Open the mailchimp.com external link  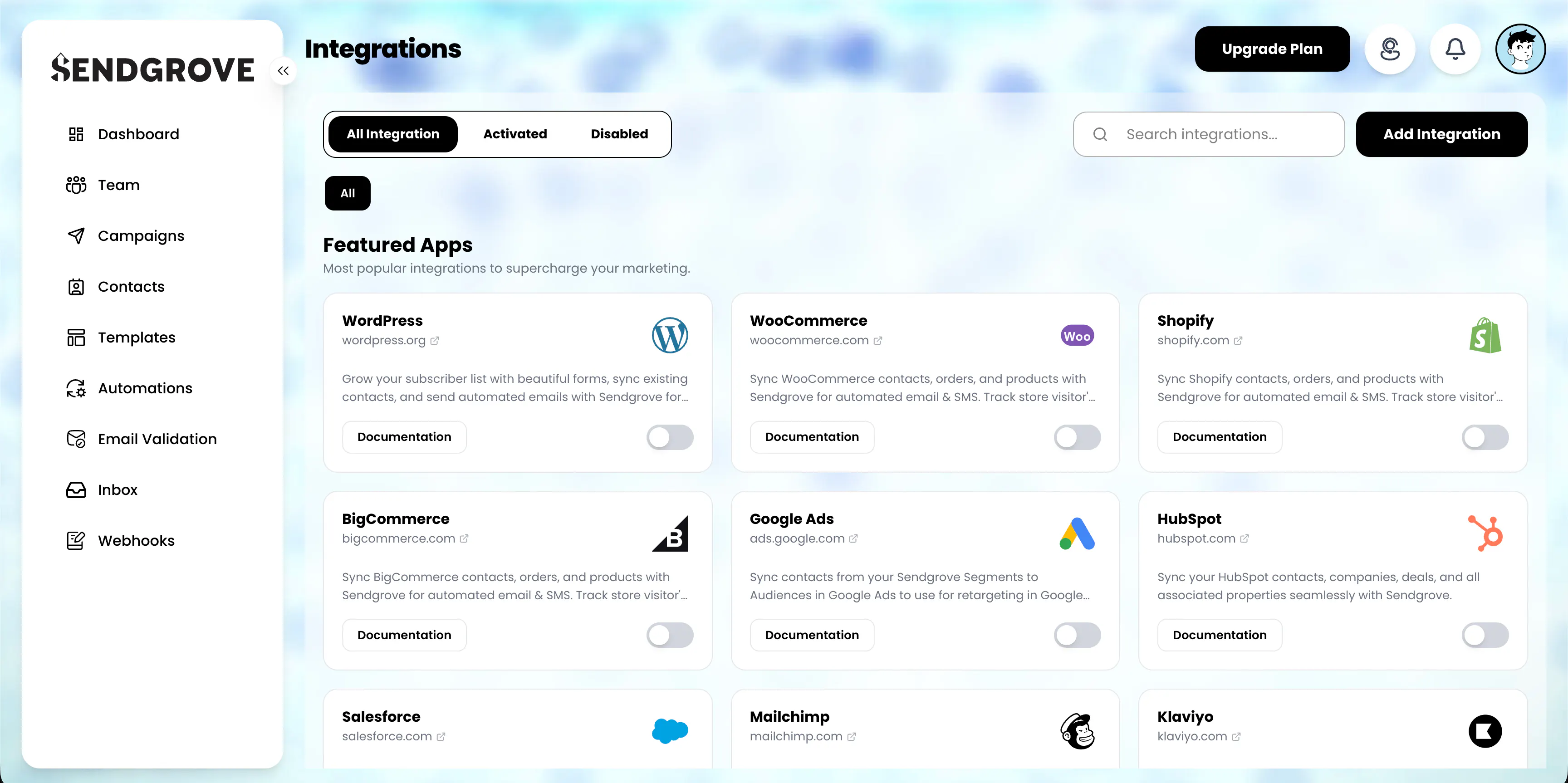coord(802,736)
